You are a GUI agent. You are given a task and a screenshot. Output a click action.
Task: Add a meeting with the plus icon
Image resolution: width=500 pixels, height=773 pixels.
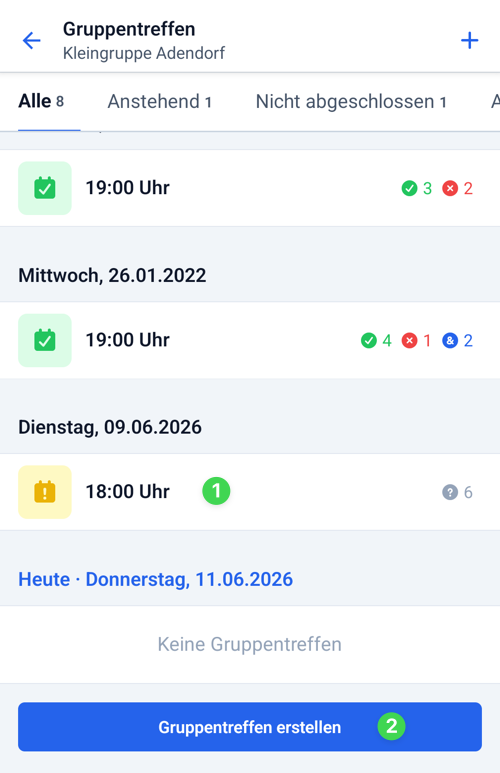[469, 40]
